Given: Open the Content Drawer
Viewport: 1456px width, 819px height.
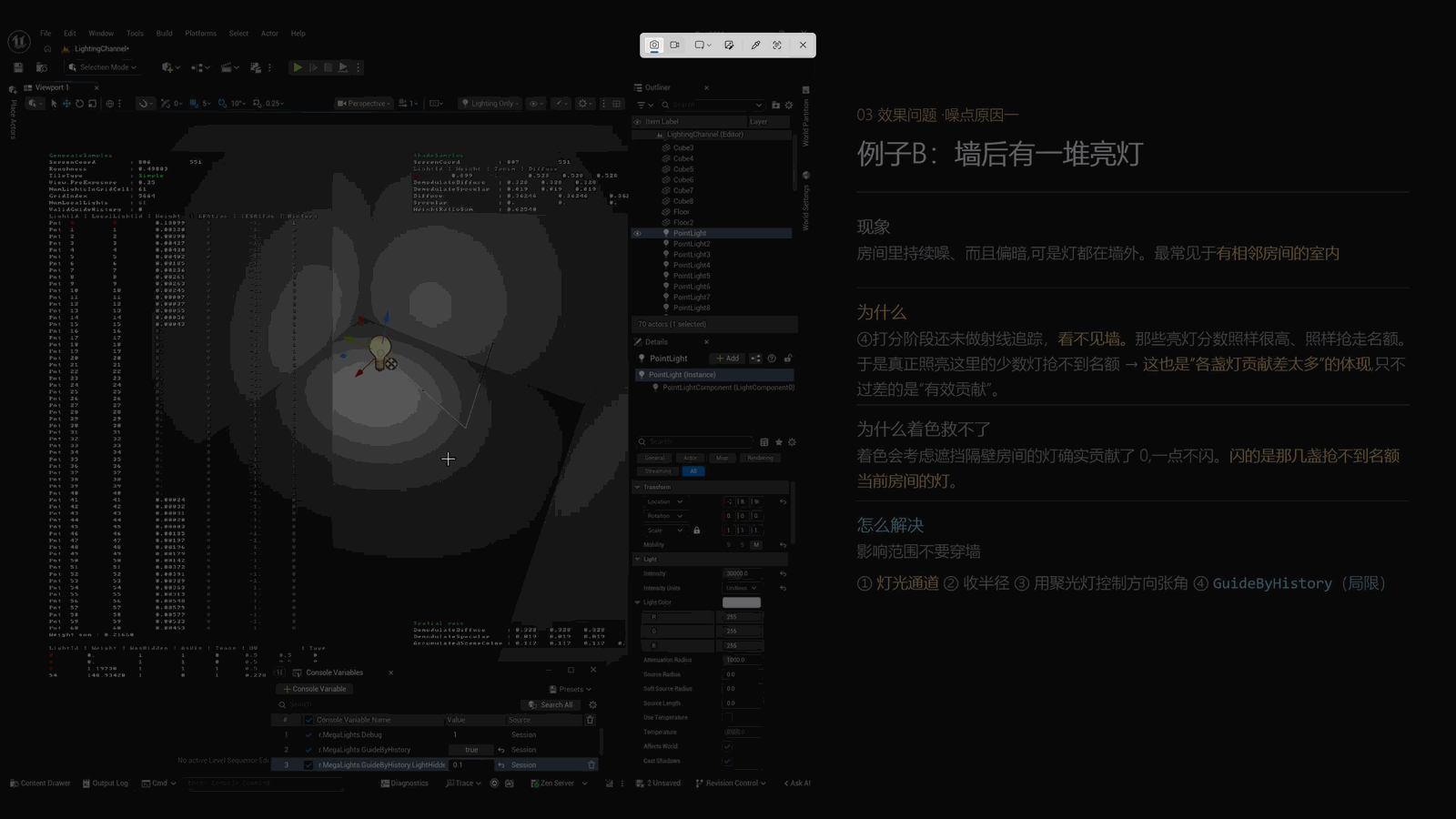Looking at the screenshot, I should click(x=40, y=784).
